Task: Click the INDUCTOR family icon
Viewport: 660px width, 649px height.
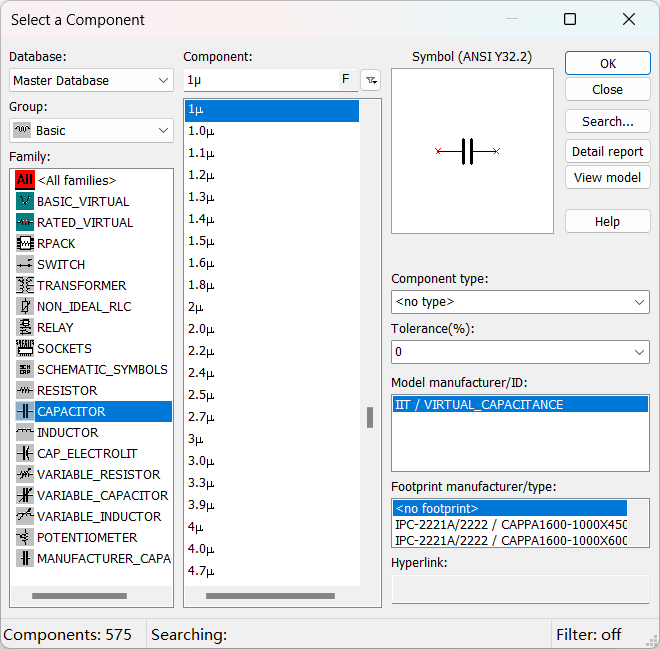Action: pyautogui.click(x=25, y=432)
